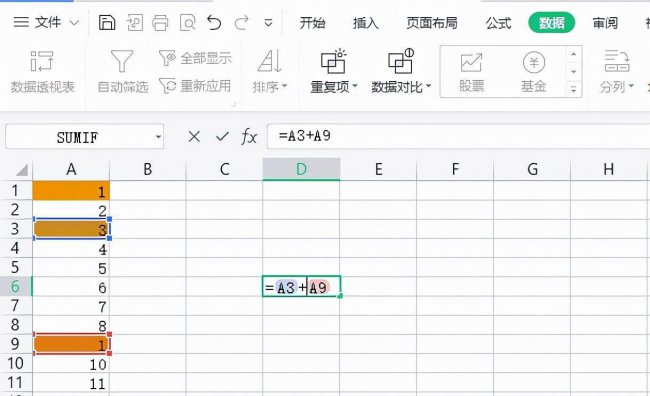Image resolution: width=650 pixels, height=396 pixels.
Task: Click the 分列 text-to-columns icon
Action: pyautogui.click(x=617, y=61)
